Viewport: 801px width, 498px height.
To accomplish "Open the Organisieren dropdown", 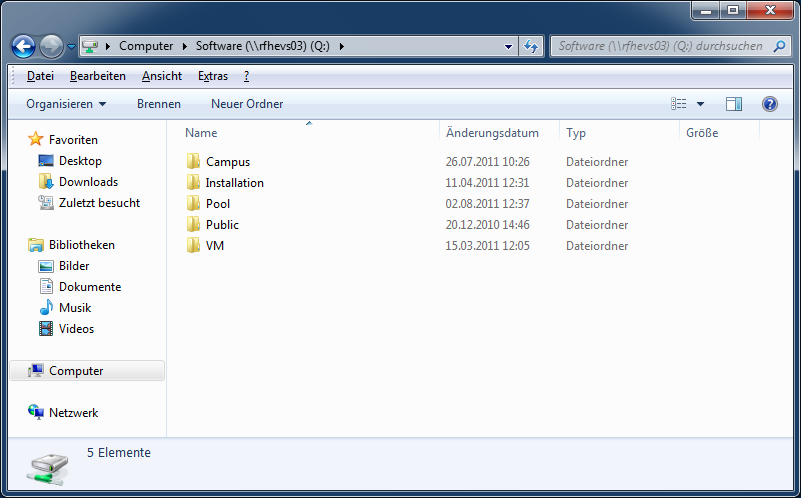I will 66,104.
